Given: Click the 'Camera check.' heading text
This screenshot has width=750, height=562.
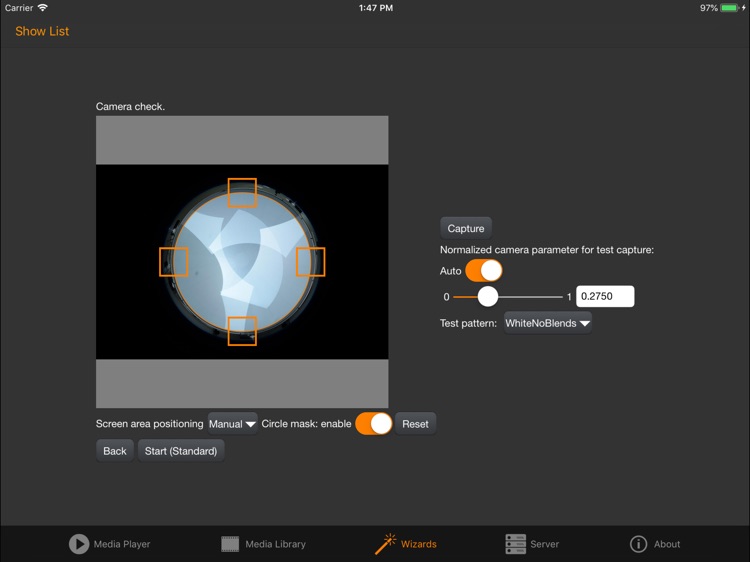Looking at the screenshot, I should pos(130,107).
